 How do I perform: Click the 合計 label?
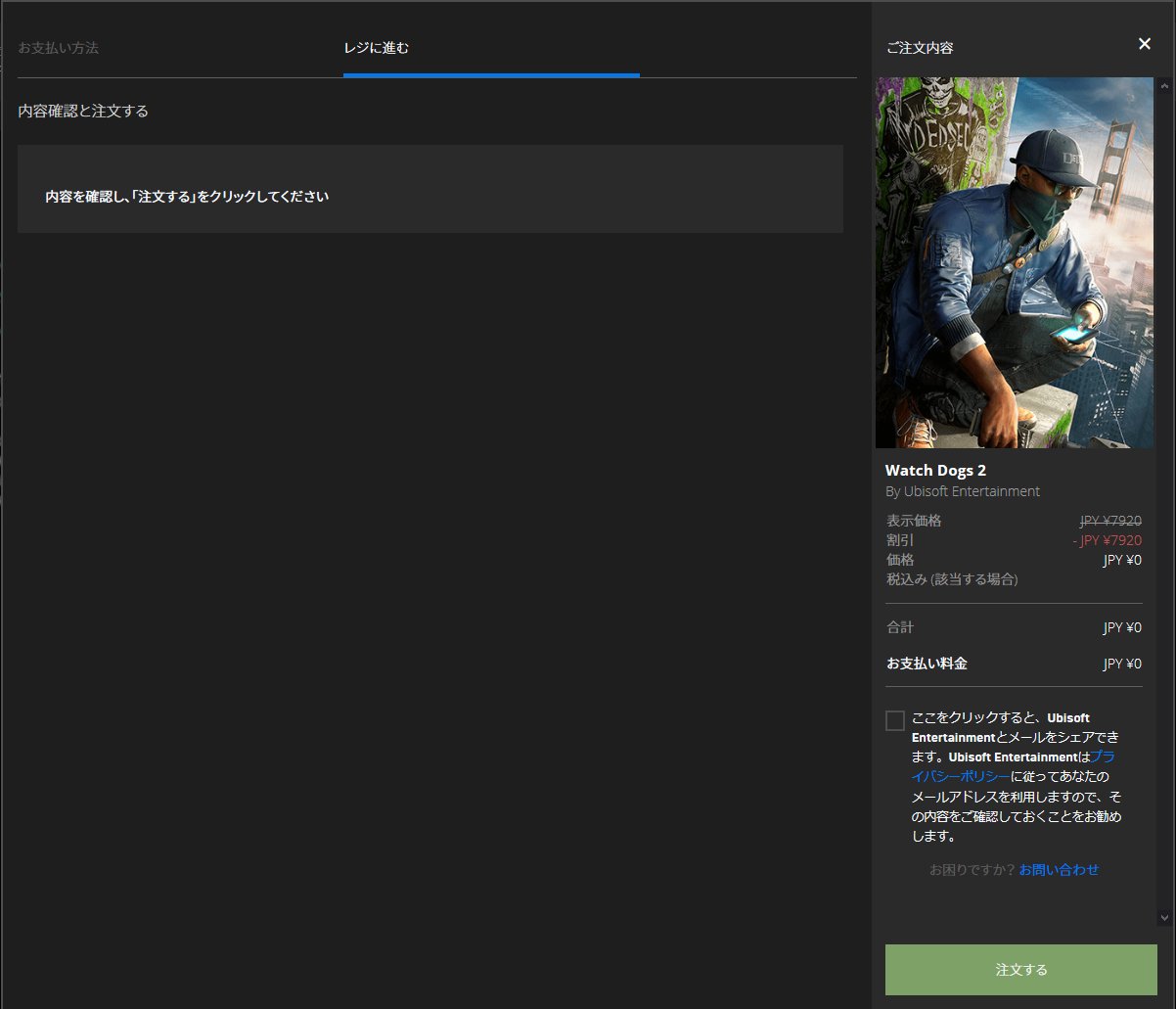900,627
